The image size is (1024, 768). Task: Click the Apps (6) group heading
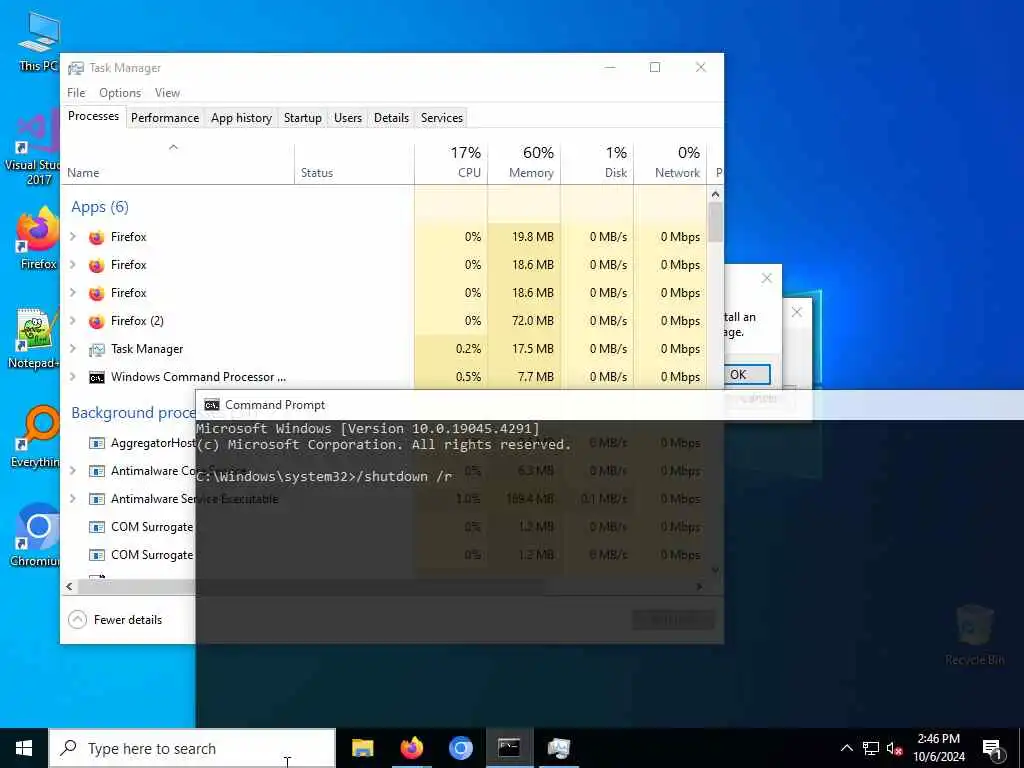[100, 207]
